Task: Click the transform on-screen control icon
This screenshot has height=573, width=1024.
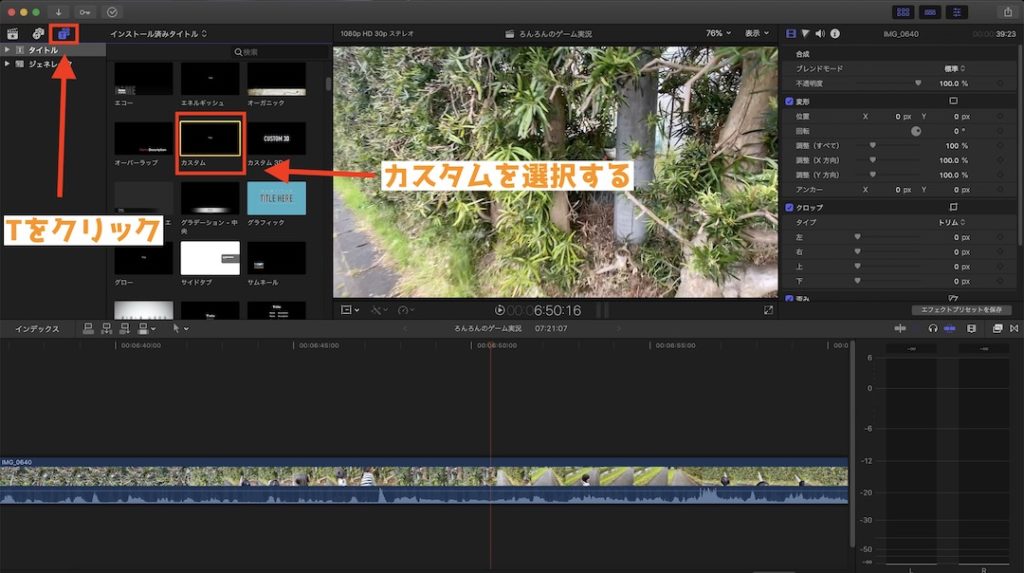Action: tap(953, 101)
